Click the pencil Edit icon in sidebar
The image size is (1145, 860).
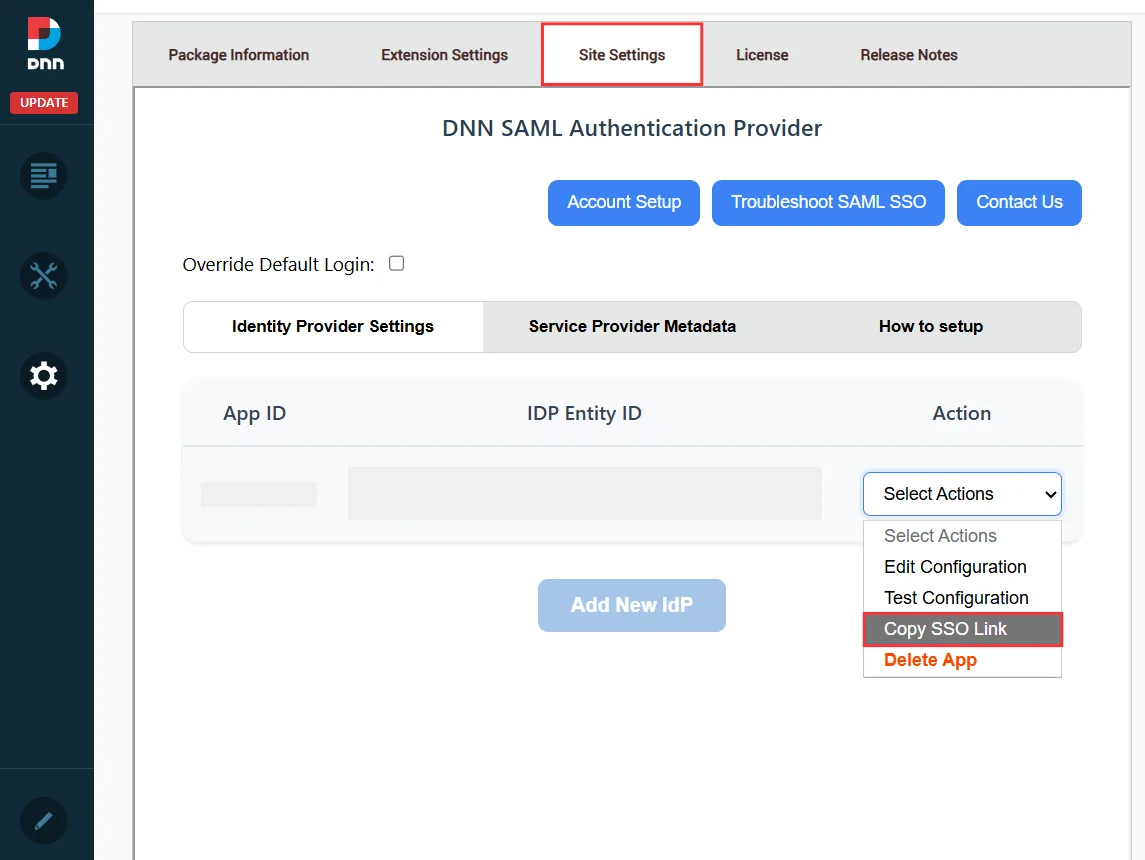pos(44,821)
